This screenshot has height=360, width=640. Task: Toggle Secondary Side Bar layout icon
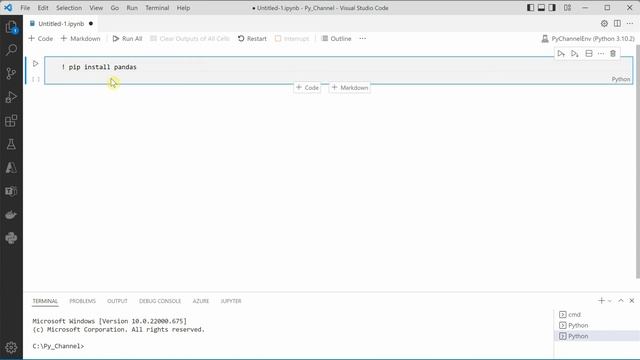point(552,8)
